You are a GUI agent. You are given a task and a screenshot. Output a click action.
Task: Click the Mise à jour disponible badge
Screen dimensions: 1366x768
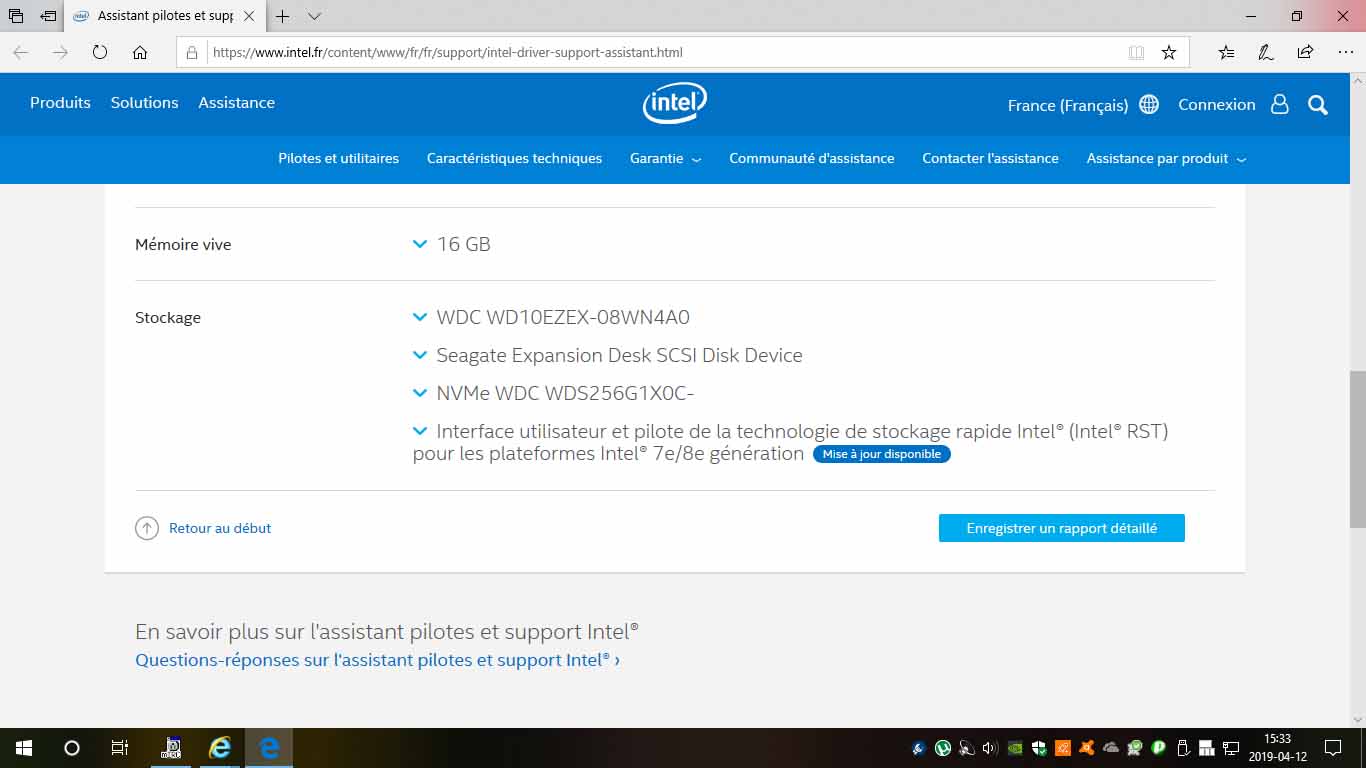pos(882,454)
